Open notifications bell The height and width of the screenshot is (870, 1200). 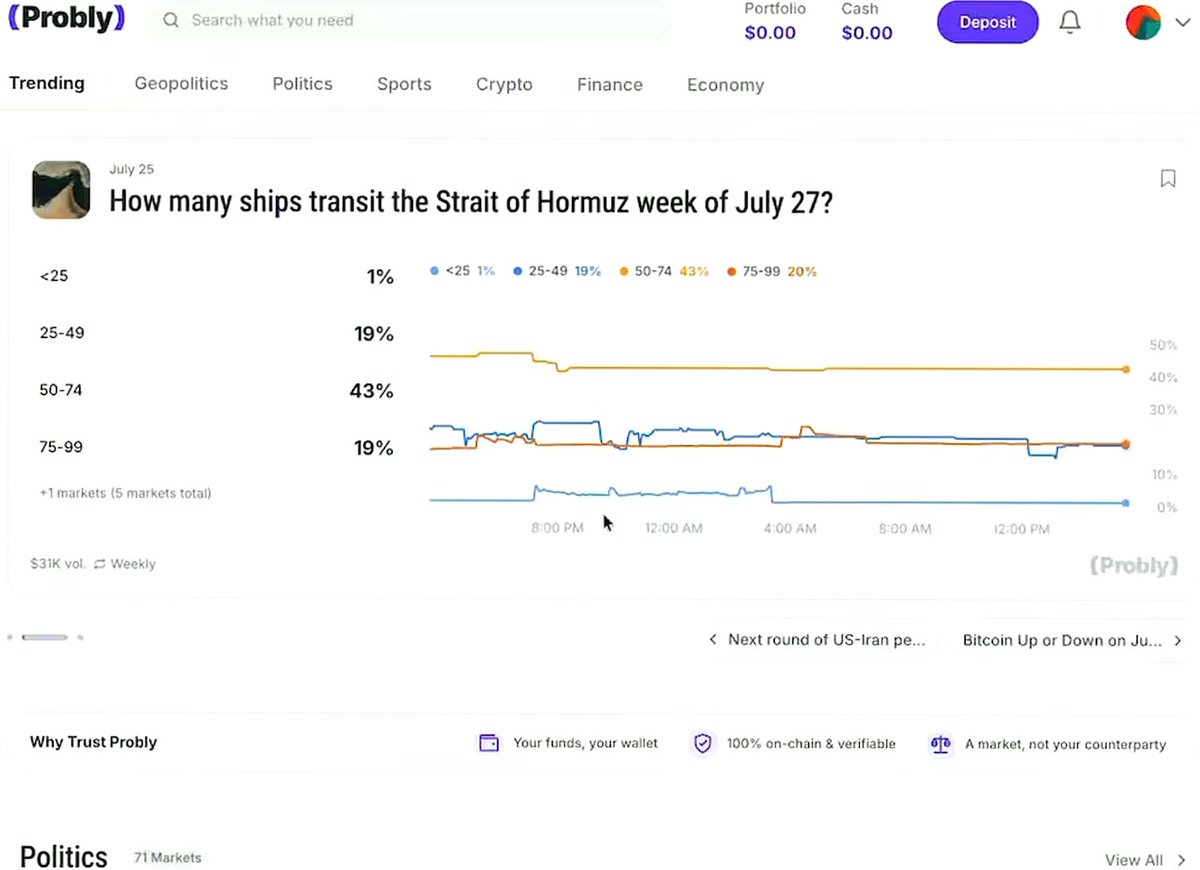[x=1070, y=22]
